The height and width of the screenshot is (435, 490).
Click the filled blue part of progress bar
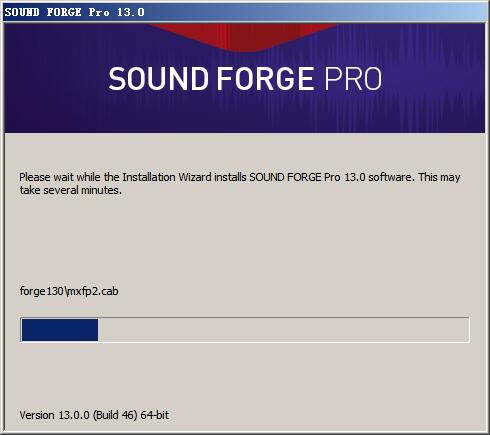point(60,330)
